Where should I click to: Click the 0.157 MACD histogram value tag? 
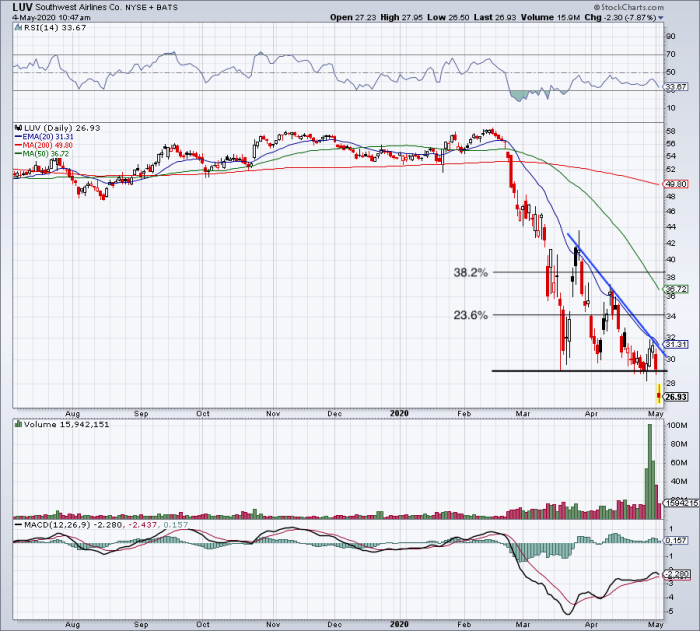click(675, 540)
